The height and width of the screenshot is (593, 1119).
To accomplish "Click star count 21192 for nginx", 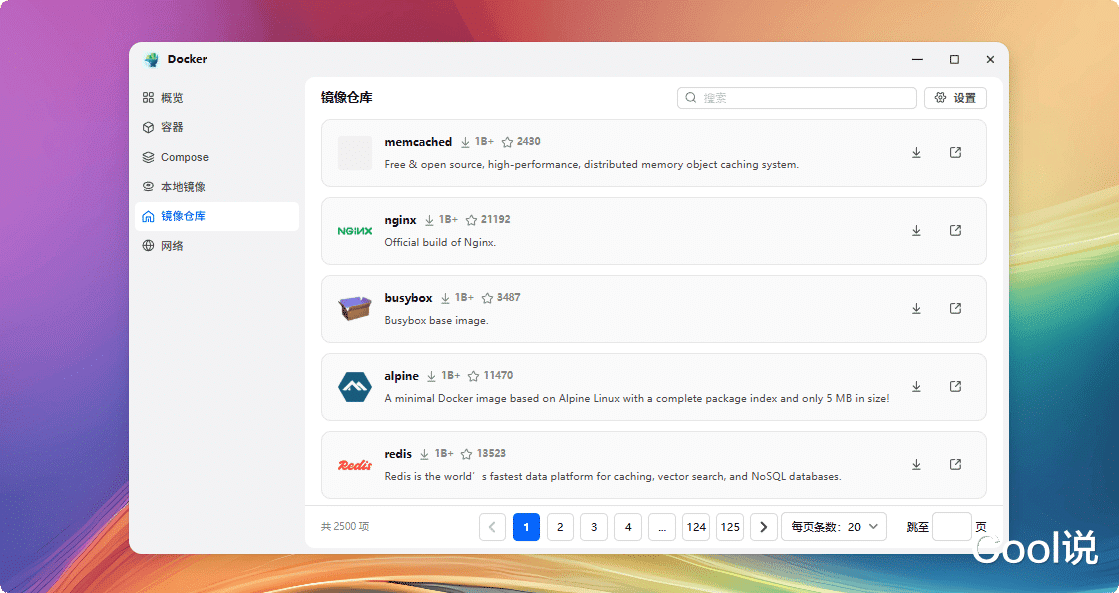I will coord(495,220).
